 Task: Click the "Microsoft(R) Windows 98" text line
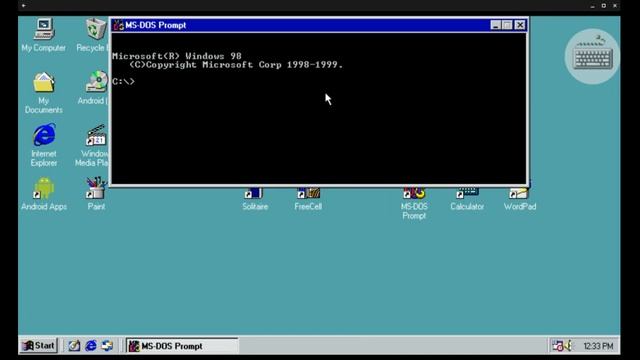[177, 56]
